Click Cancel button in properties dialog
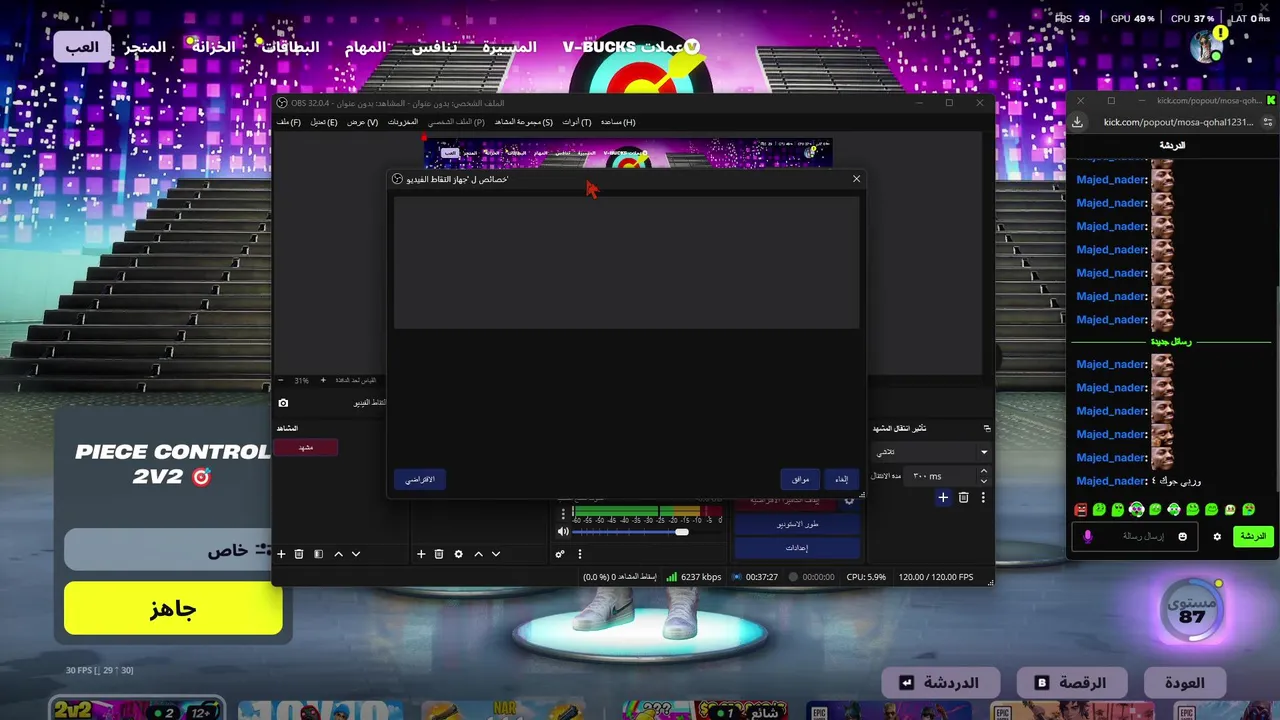Screen dimensions: 1280x720 (842, 479)
